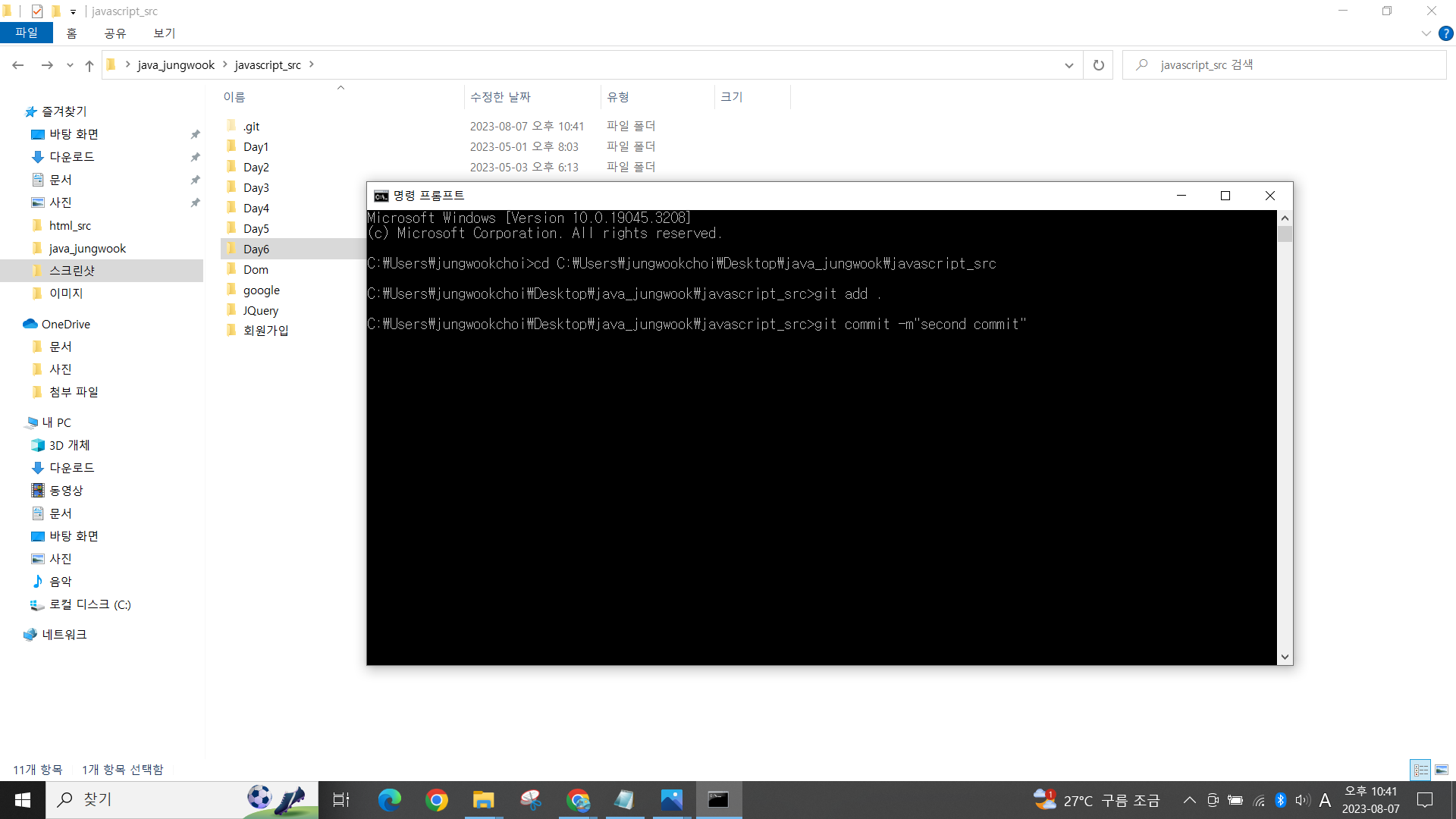Switch to details view icon
Image resolution: width=1456 pixels, height=819 pixels.
[x=1420, y=770]
